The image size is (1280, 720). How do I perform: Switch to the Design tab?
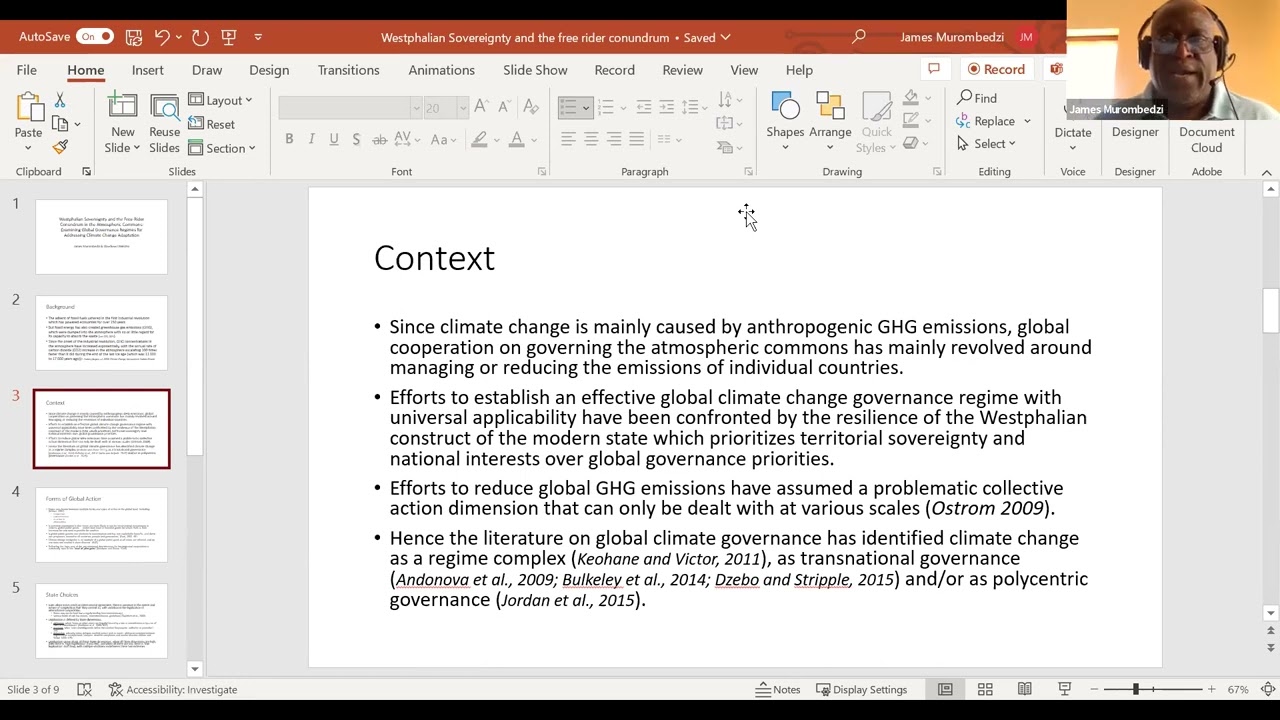[269, 70]
